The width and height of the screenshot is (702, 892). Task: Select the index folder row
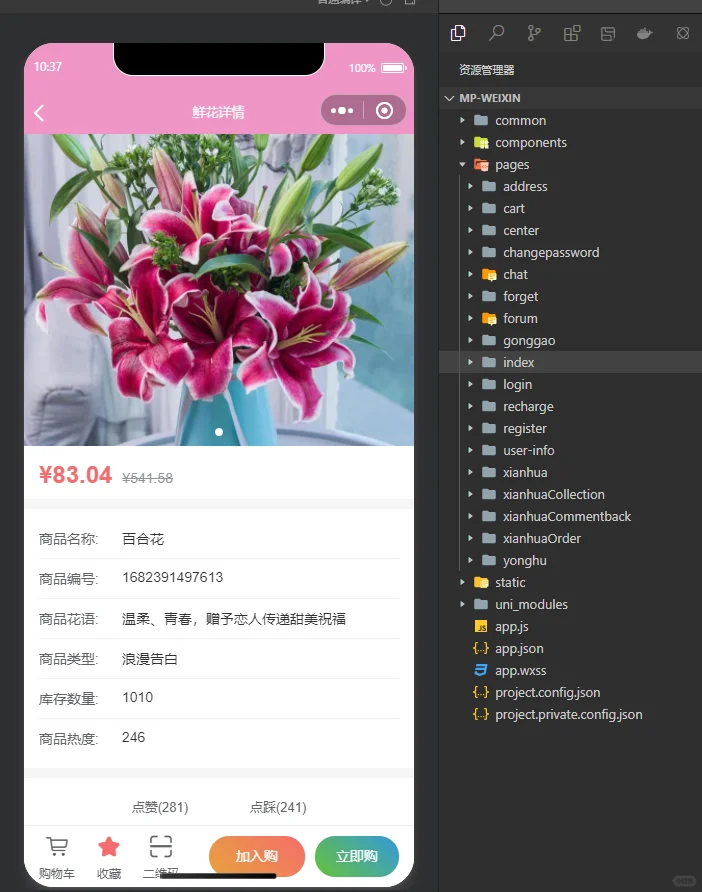[571, 362]
